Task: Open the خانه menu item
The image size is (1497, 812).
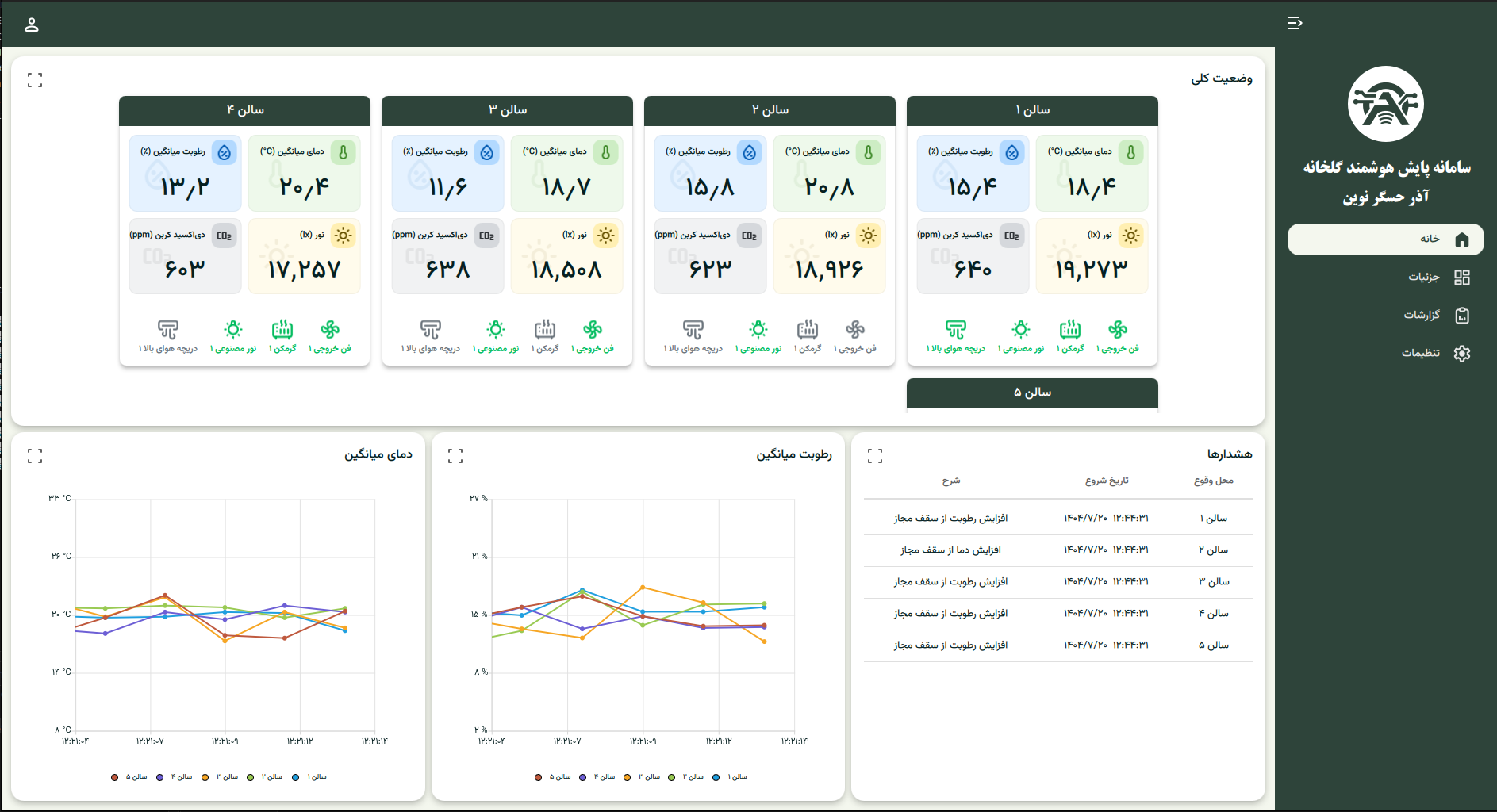Action: pyautogui.click(x=1385, y=239)
